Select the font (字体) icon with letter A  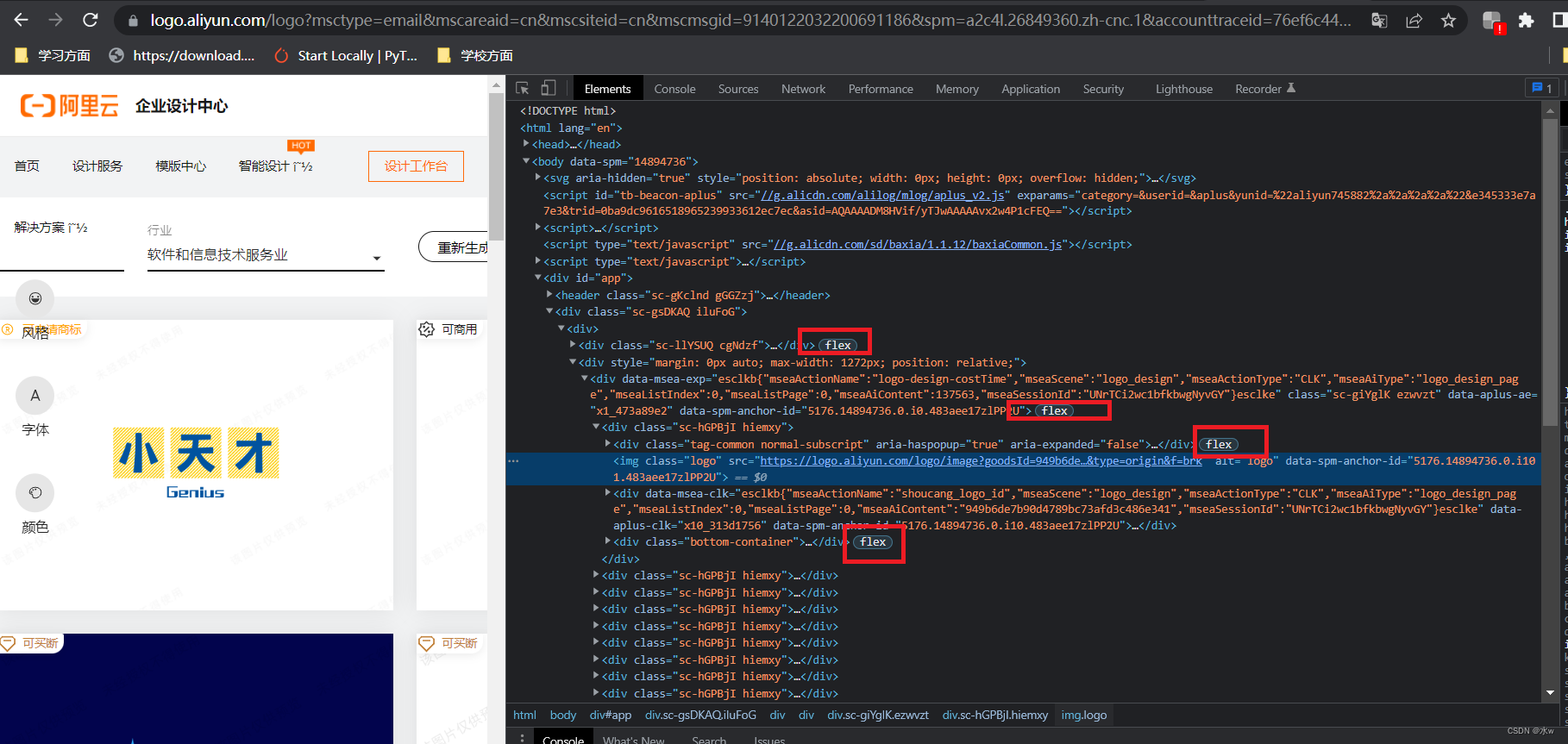click(x=35, y=396)
